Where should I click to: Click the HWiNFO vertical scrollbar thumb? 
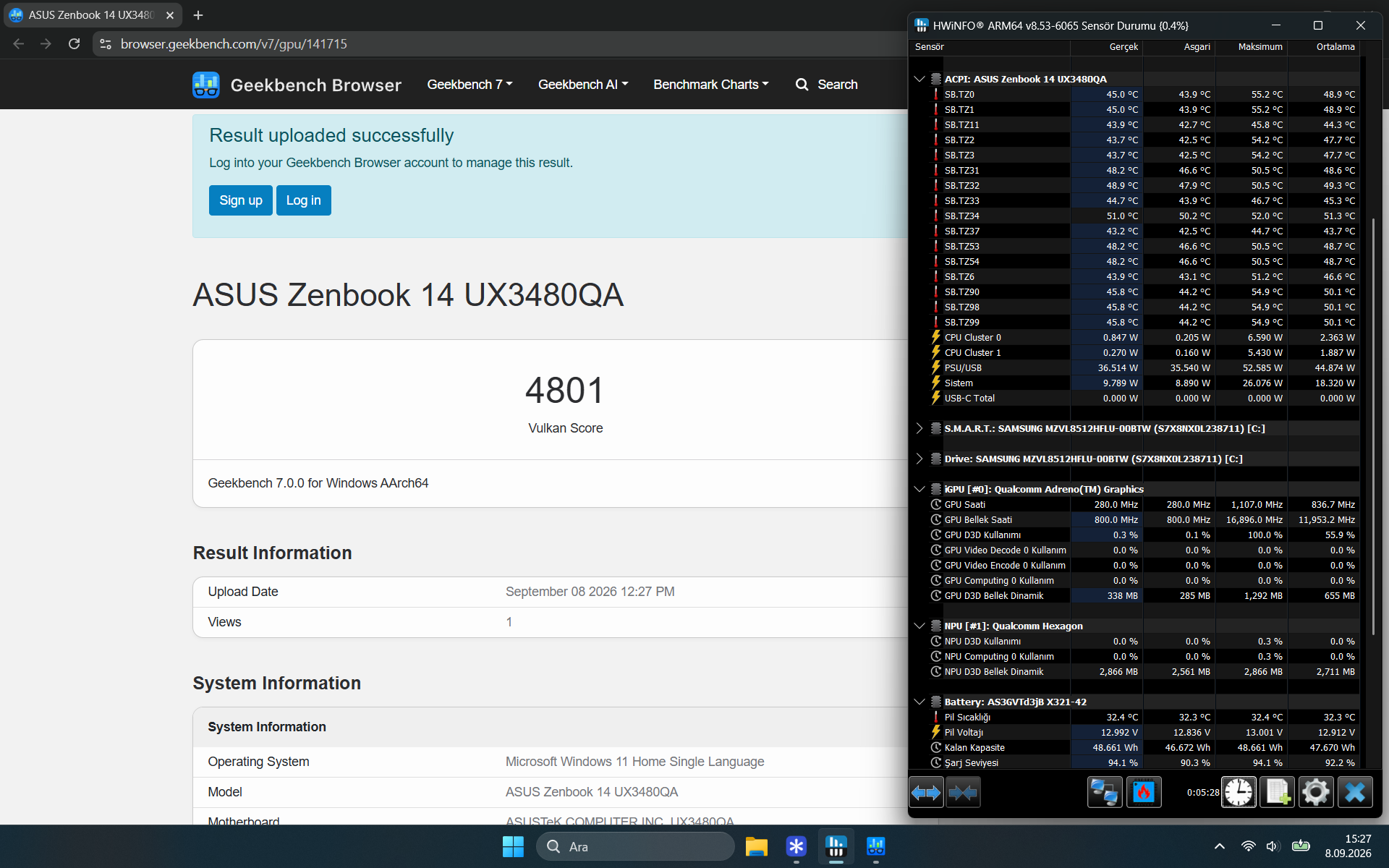[x=1373, y=427]
